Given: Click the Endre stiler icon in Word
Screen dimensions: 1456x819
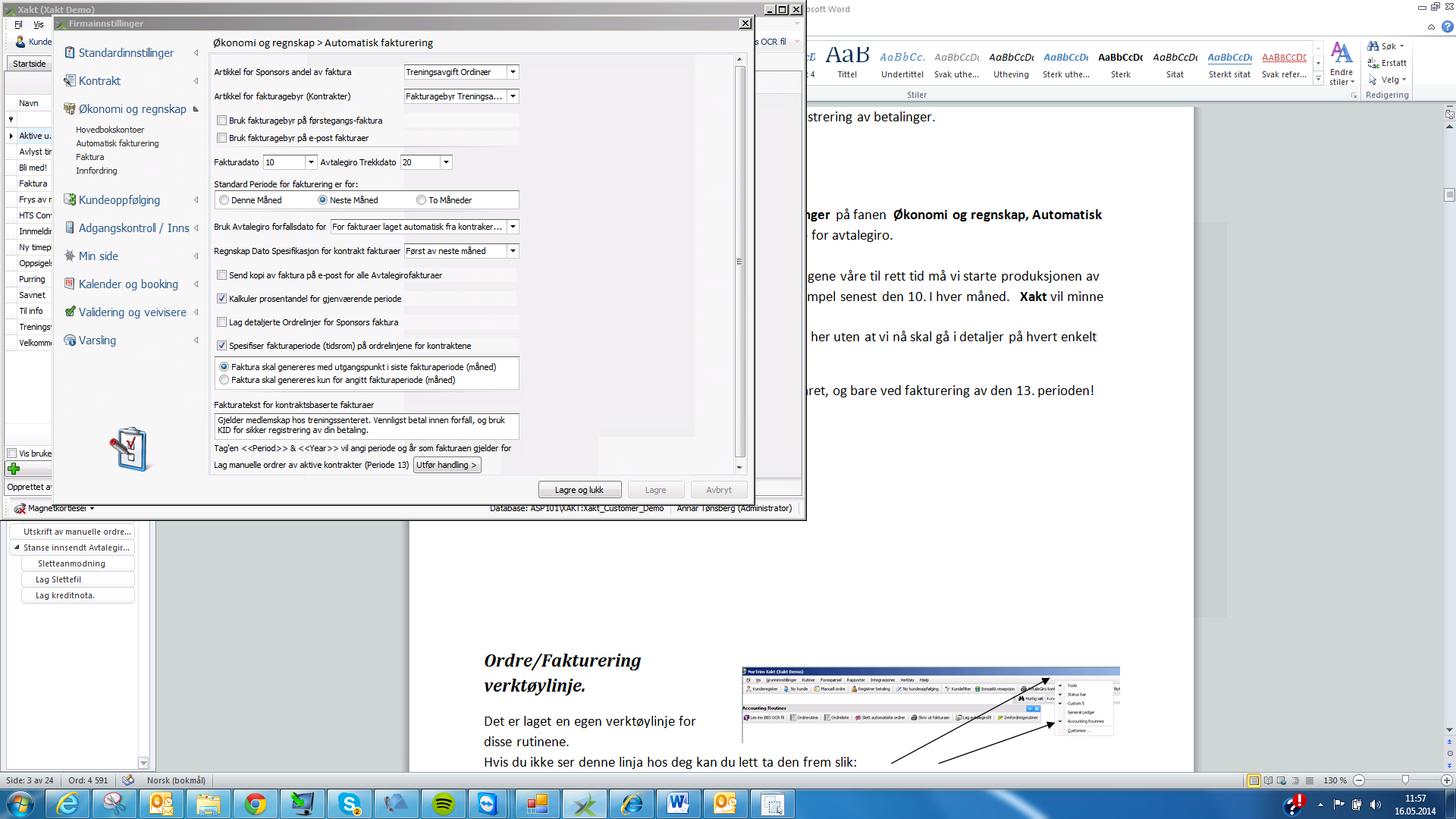Looking at the screenshot, I should 1341,52.
